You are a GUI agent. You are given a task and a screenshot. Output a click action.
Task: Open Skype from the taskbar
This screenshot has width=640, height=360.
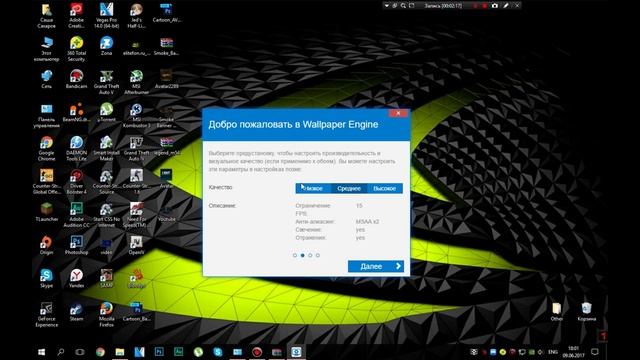click(x=218, y=352)
